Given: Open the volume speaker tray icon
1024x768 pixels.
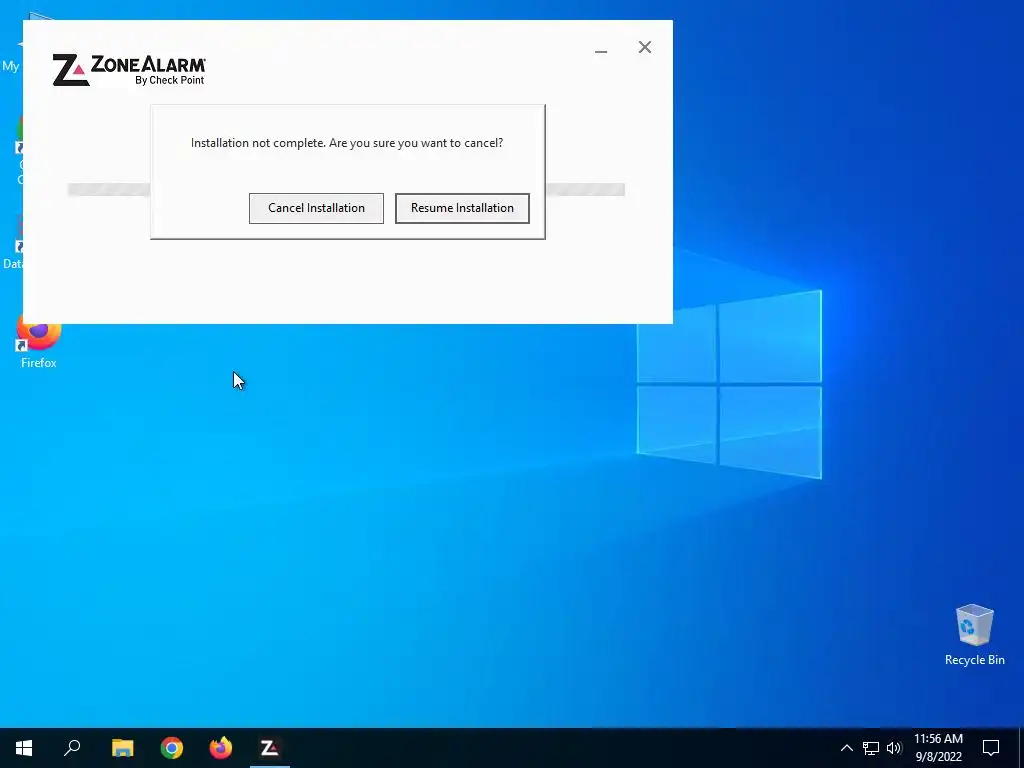Looking at the screenshot, I should pyautogui.click(x=894, y=748).
